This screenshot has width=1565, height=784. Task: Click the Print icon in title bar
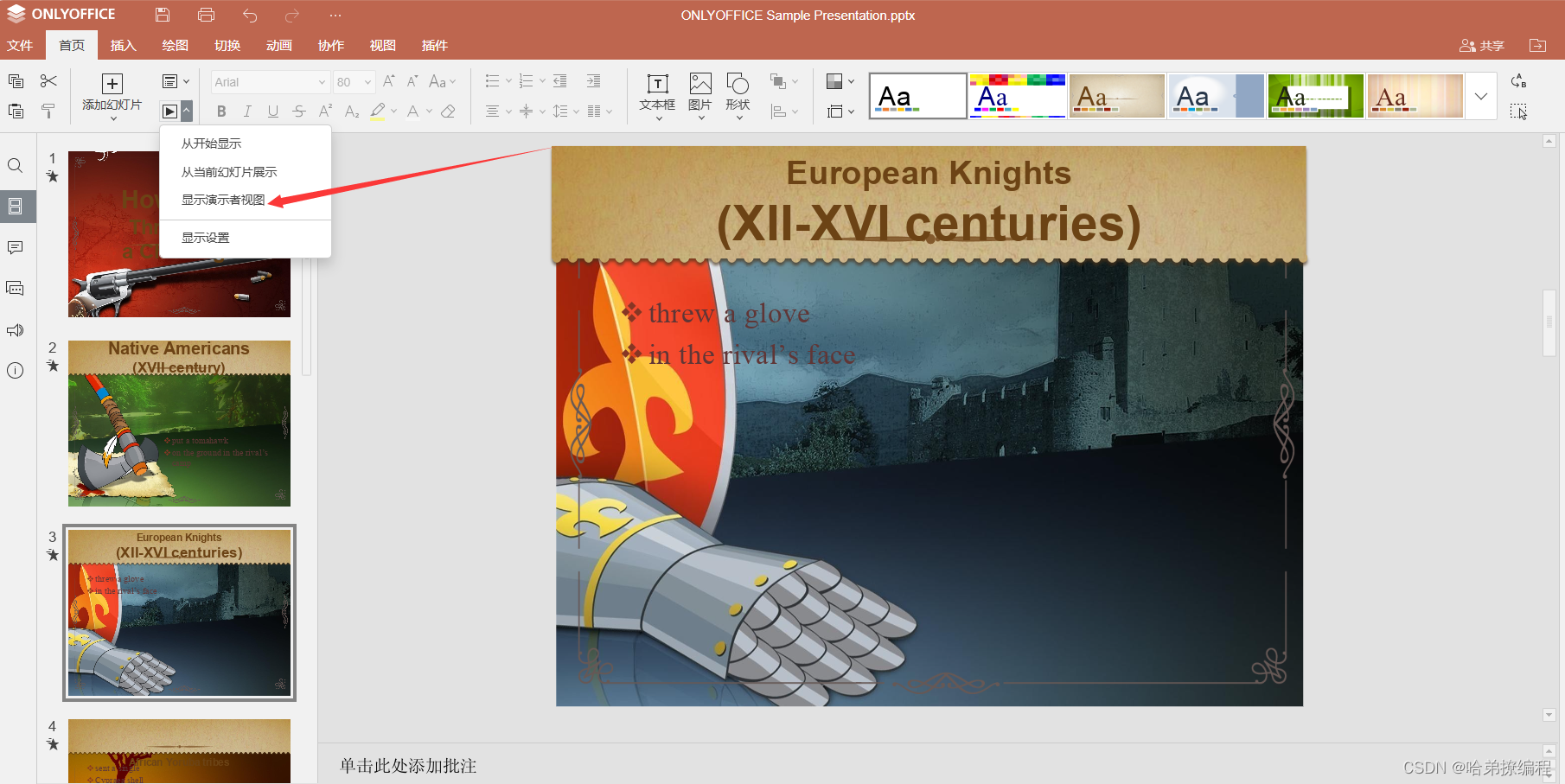click(x=206, y=15)
